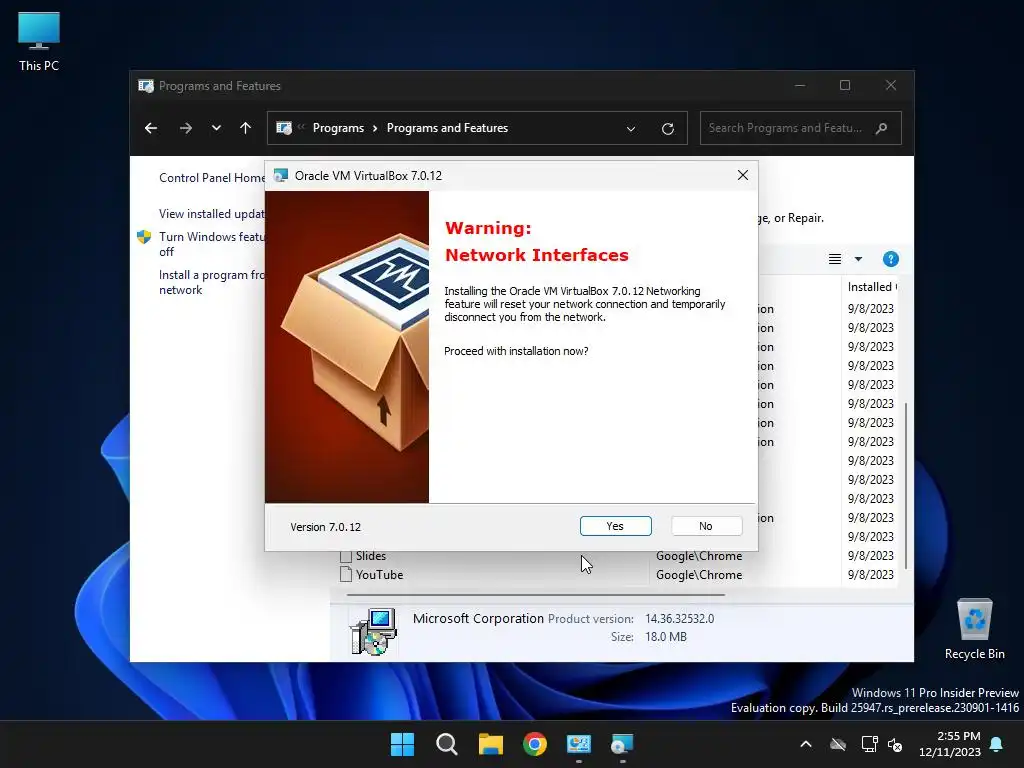Image resolution: width=1024 pixels, height=768 pixels.
Task: Click the VirtualBox icon in the dialog title bar
Action: pyautogui.click(x=281, y=176)
